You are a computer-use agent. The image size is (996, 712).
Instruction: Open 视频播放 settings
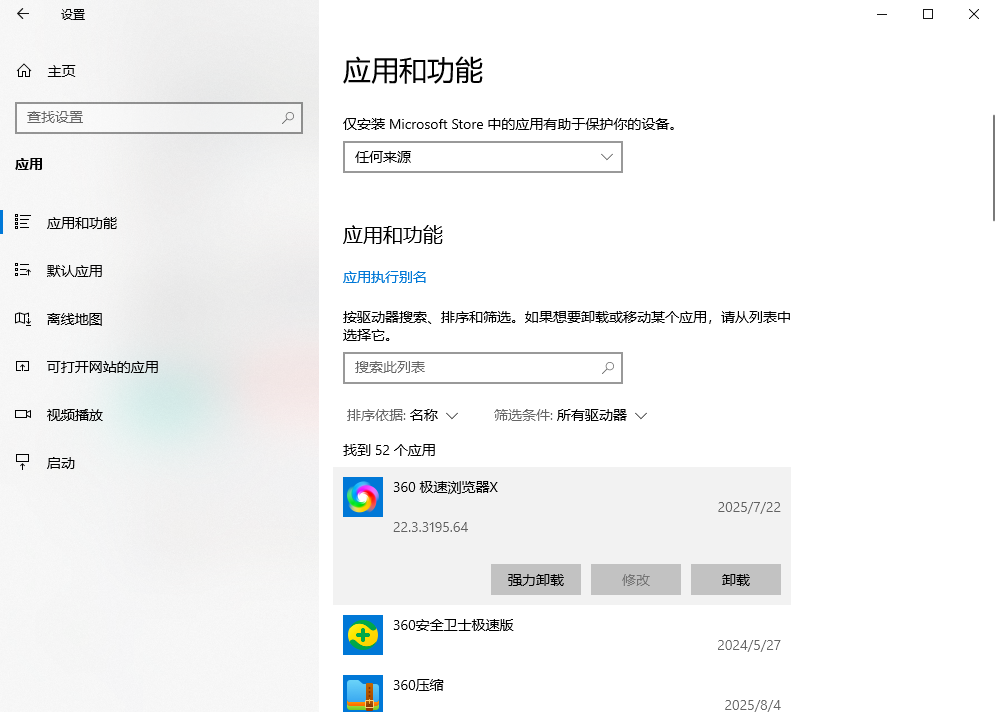click(75, 414)
